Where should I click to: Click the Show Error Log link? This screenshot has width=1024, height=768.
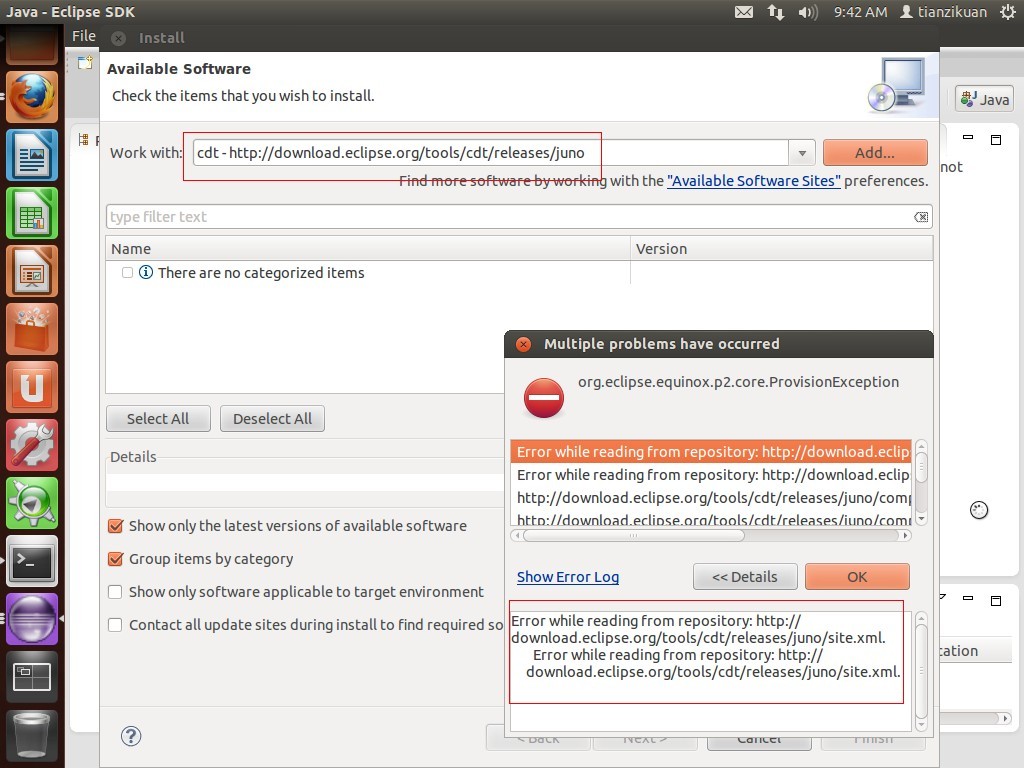(x=568, y=577)
